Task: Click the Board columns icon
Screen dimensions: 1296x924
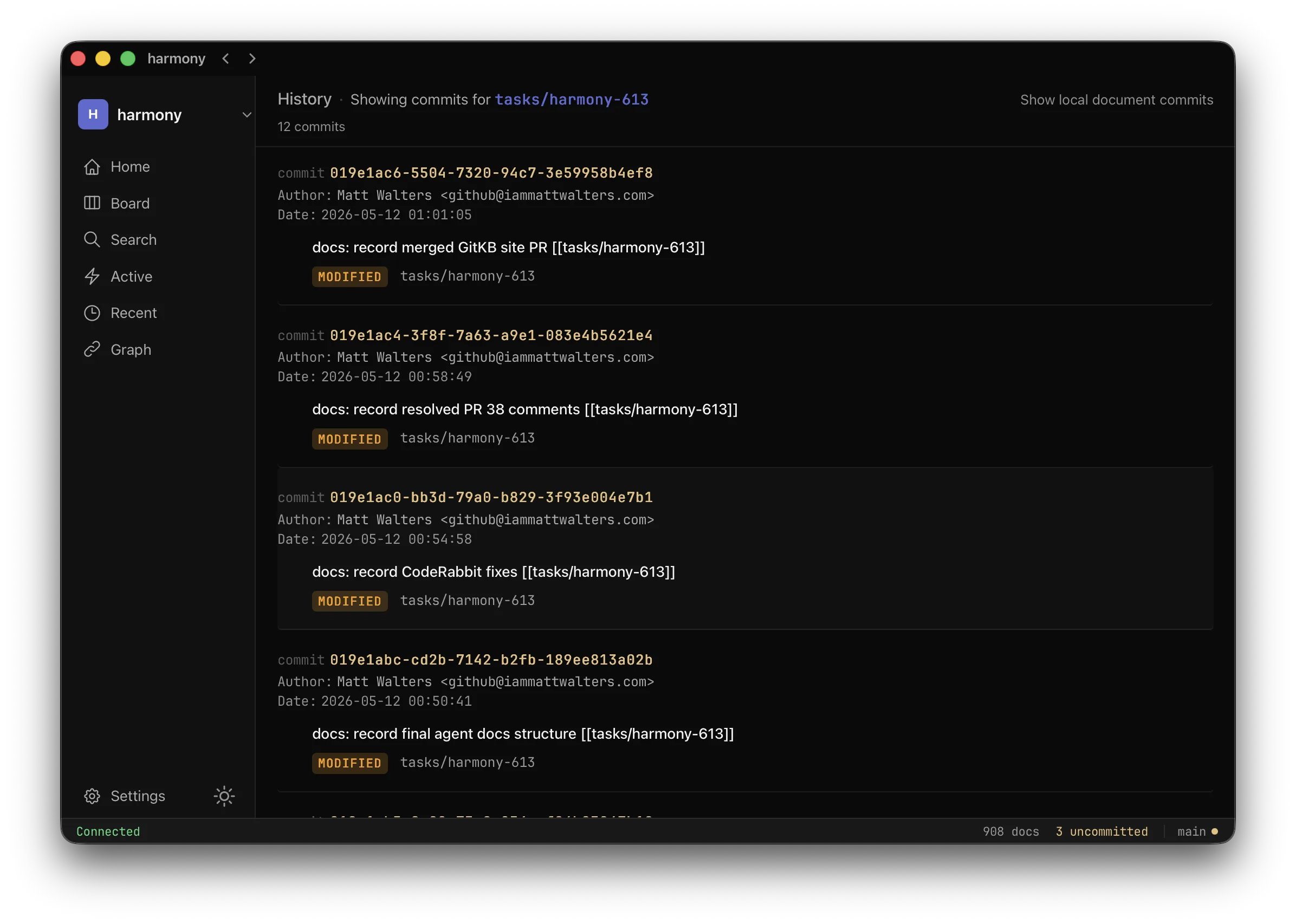Action: (x=92, y=203)
